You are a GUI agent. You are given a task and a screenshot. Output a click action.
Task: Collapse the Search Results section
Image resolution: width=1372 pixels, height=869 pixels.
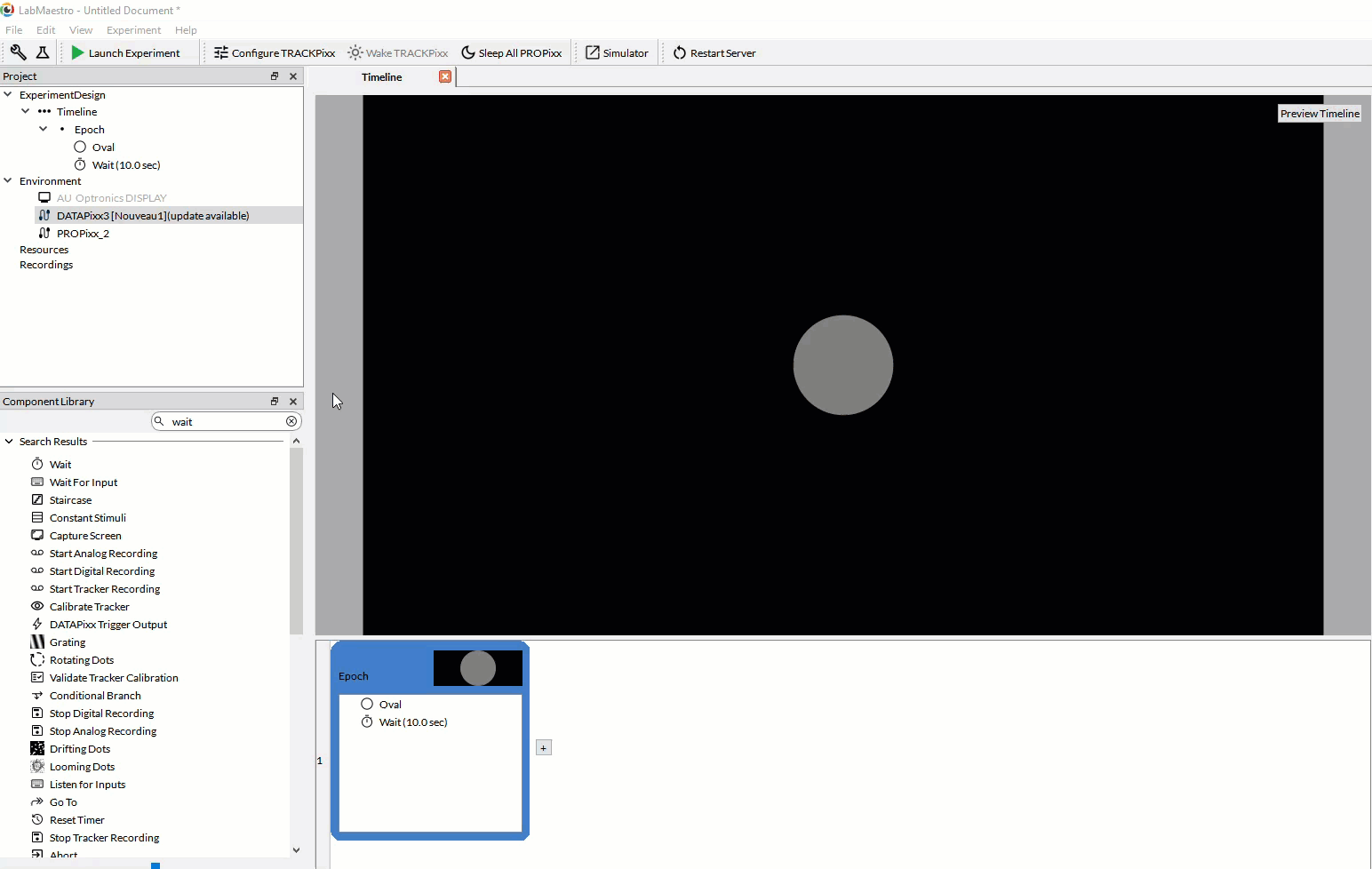tap(8, 441)
